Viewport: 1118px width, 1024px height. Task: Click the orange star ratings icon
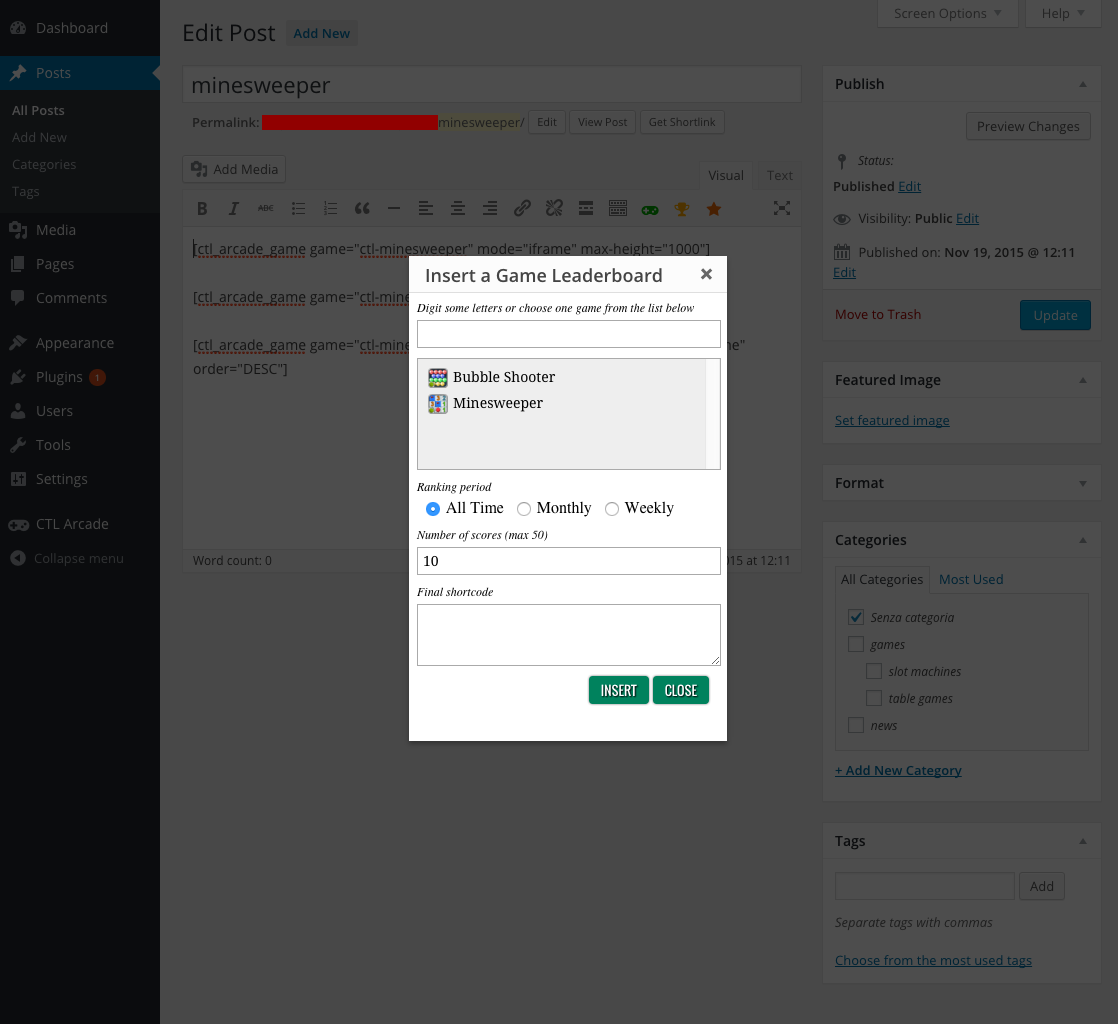714,208
